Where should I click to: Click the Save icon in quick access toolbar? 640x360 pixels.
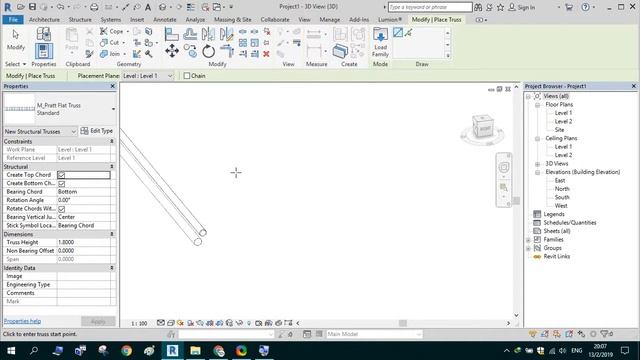(32, 7)
